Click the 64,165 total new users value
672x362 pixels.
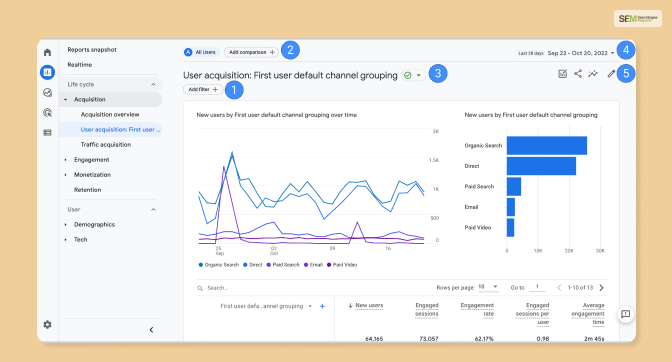tap(374, 338)
